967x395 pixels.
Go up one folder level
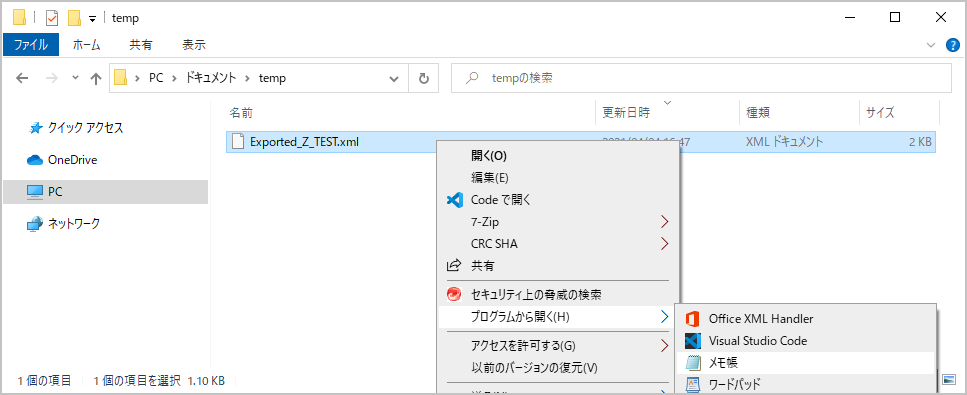tap(96, 78)
